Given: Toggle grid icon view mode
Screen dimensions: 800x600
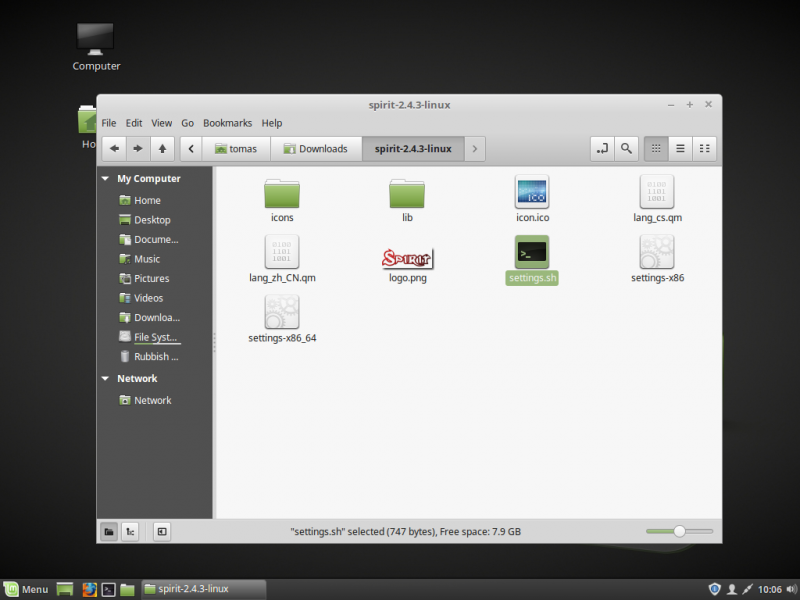Looking at the screenshot, I should coord(656,147).
